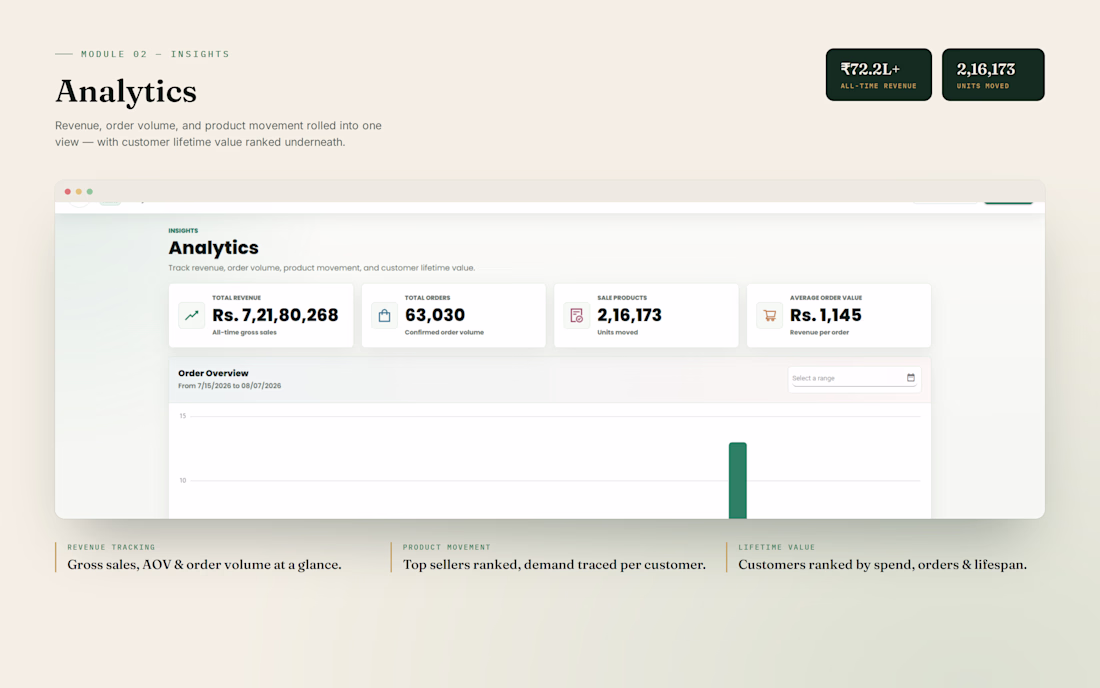Open the Total Revenue Rs. 7,21,80,268 card

click(x=261, y=316)
